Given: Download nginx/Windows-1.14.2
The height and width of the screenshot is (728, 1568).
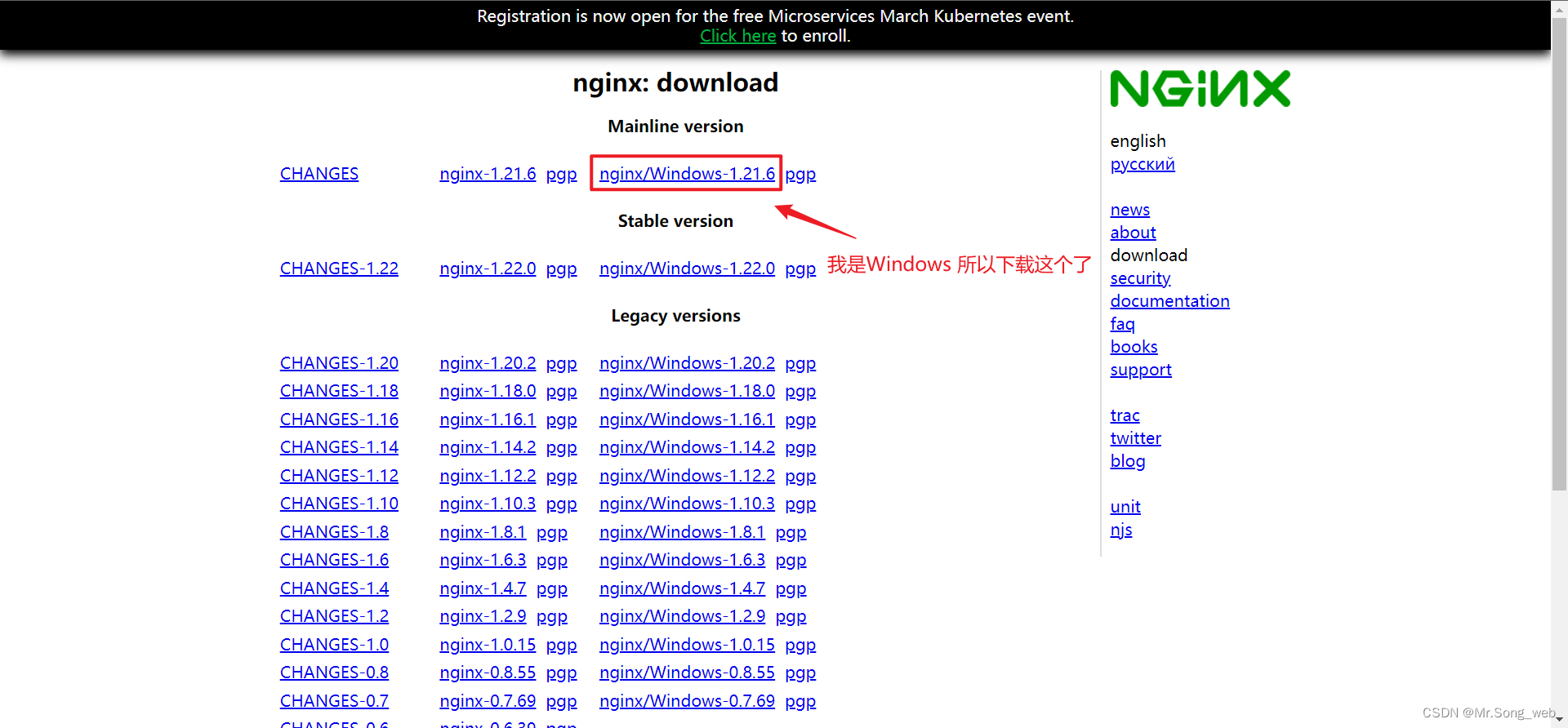Looking at the screenshot, I should [687, 447].
